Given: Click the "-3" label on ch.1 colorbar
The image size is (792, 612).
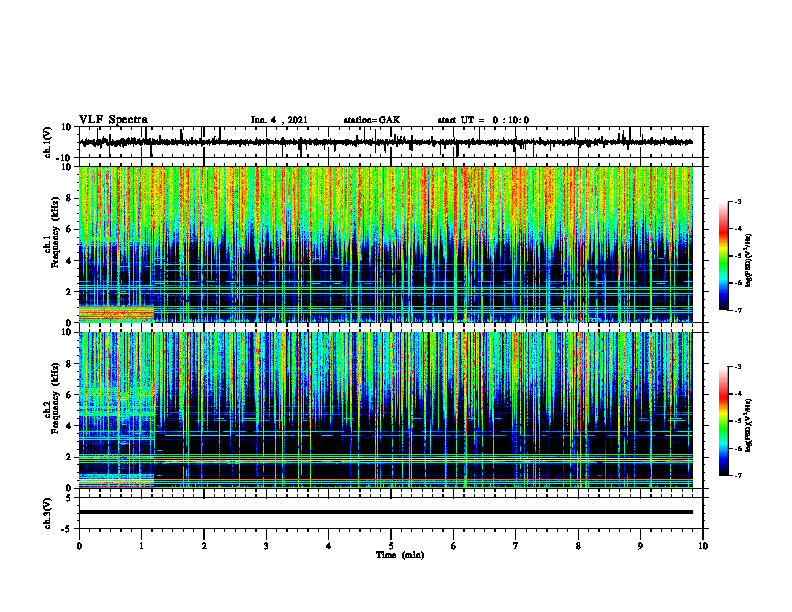Looking at the screenshot, I should pyautogui.click(x=737, y=202).
